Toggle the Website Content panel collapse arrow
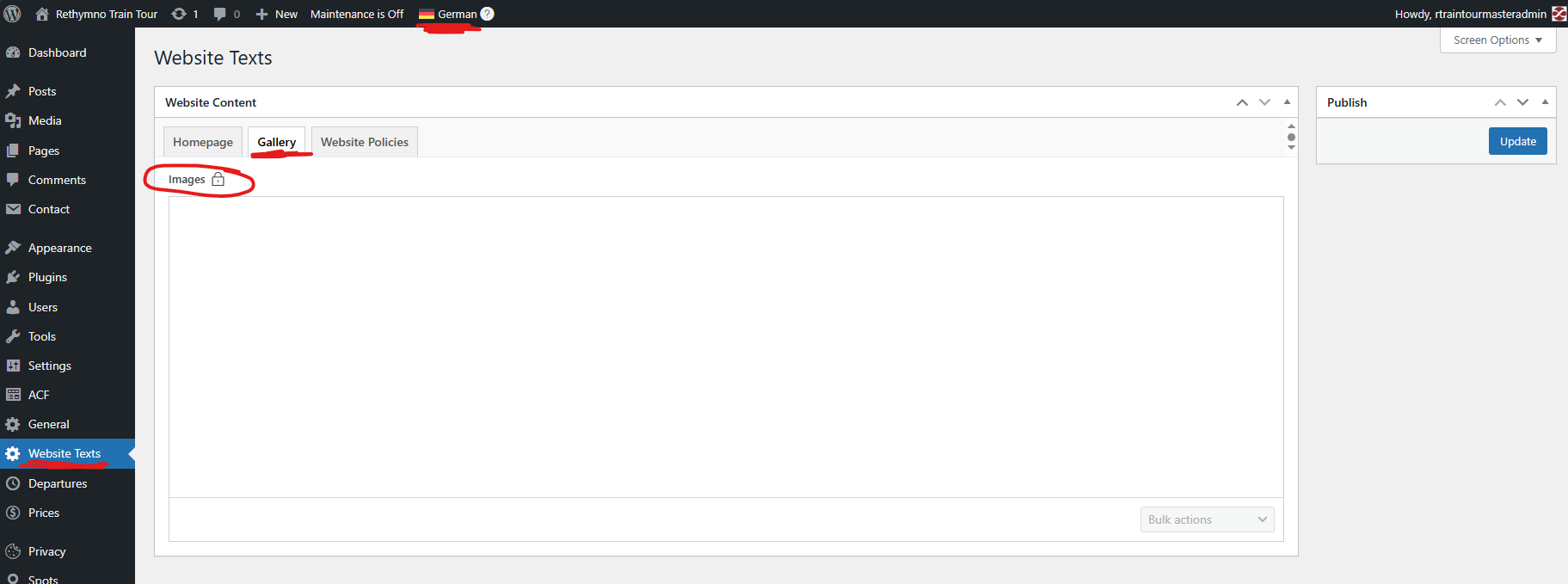Image resolution: width=1568 pixels, height=584 pixels. [x=1287, y=102]
